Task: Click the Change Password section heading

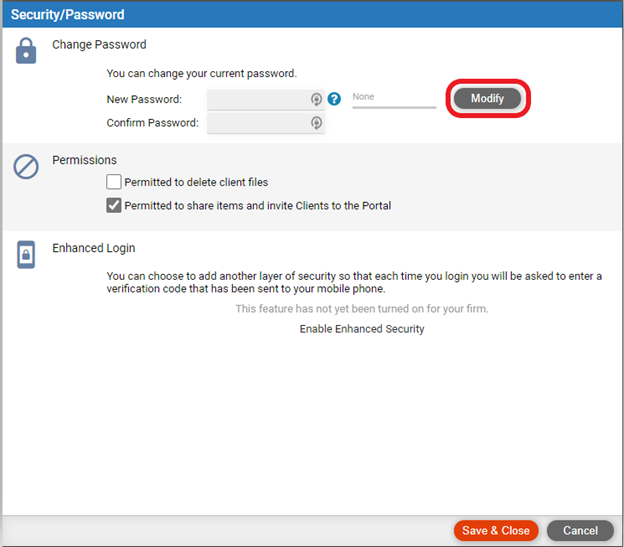Action: [x=99, y=45]
